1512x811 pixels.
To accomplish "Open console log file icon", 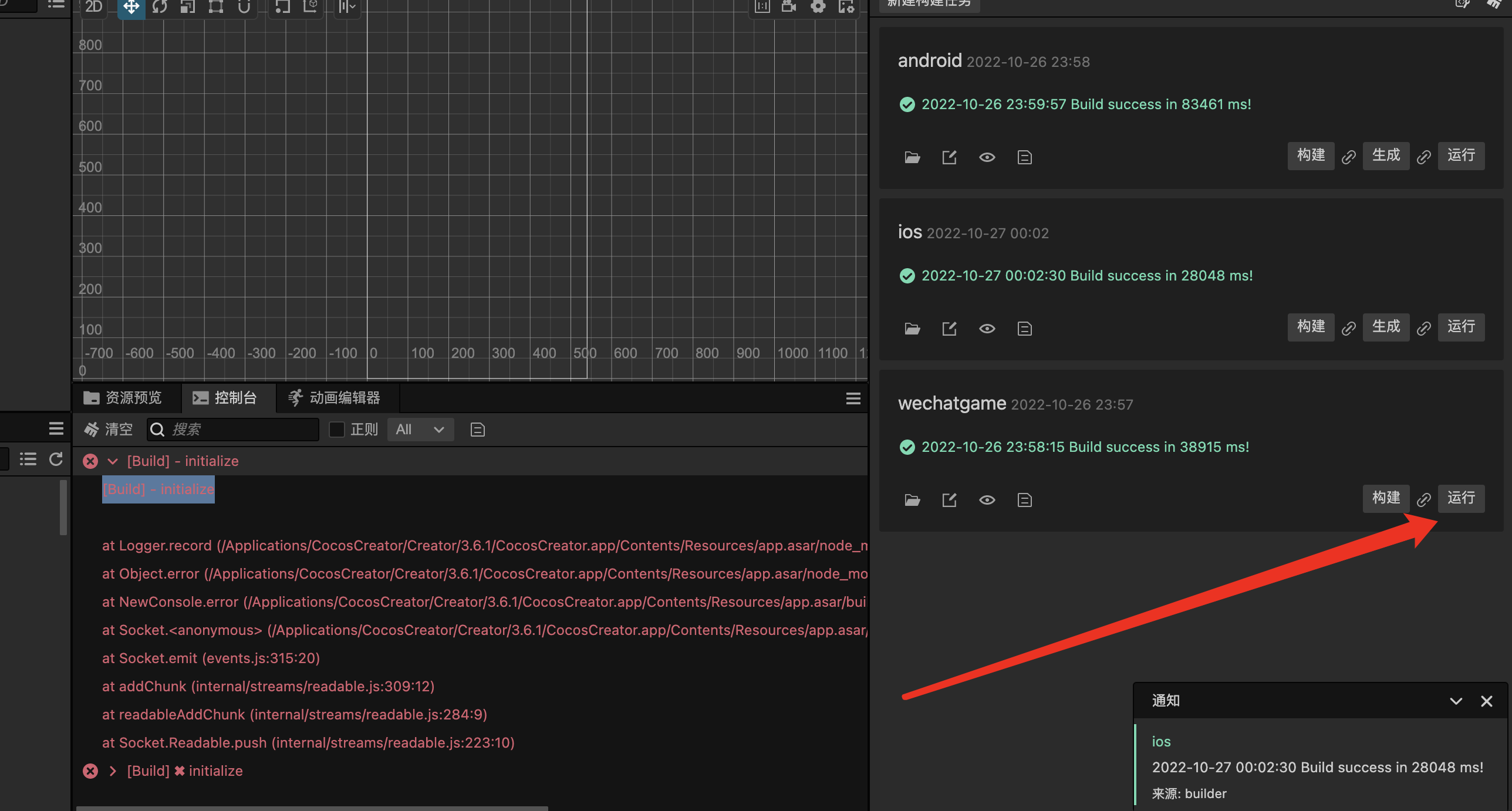I will pos(477,430).
